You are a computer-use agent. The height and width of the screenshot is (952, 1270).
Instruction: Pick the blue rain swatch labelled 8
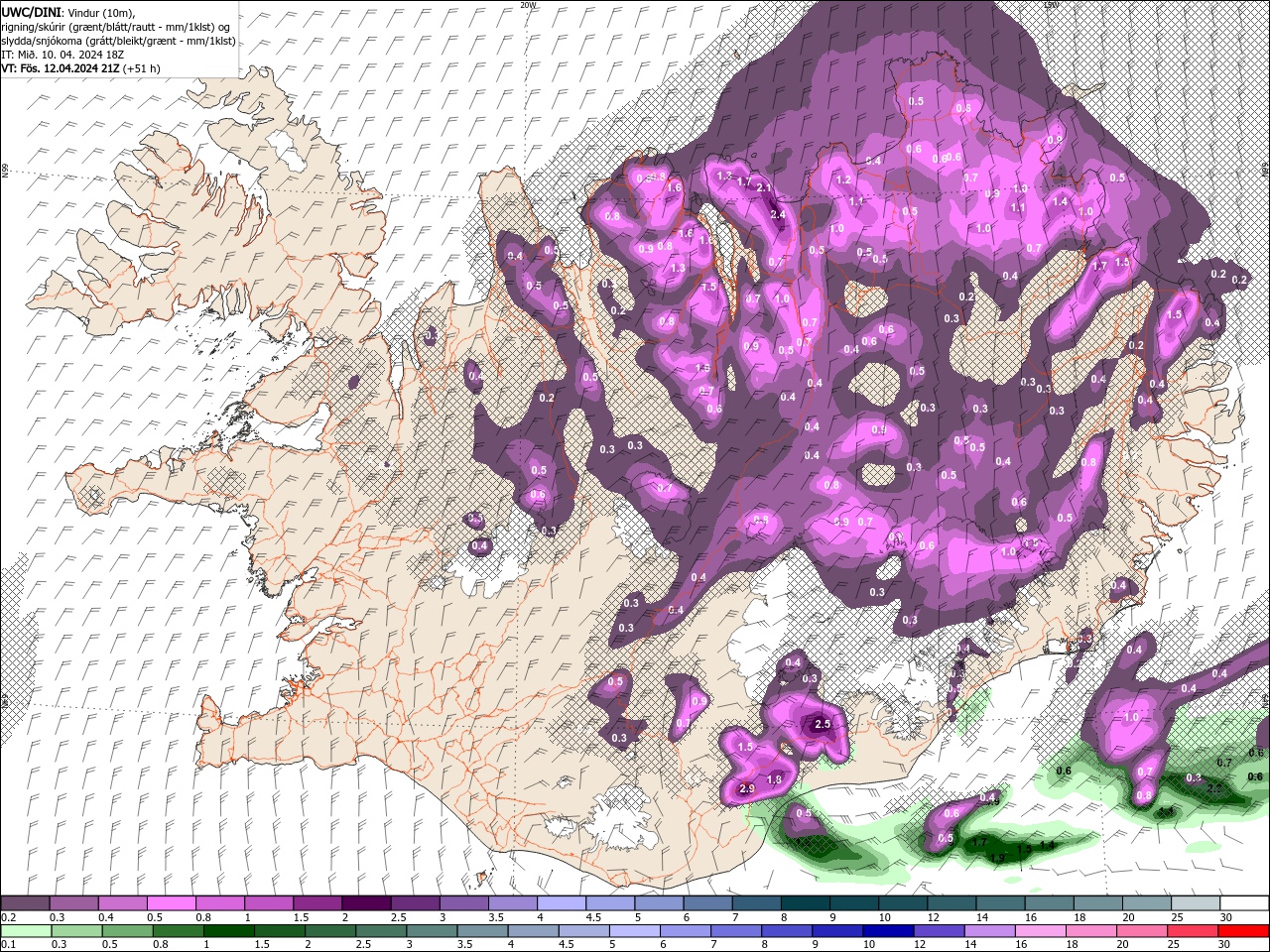pyautogui.click(x=787, y=931)
